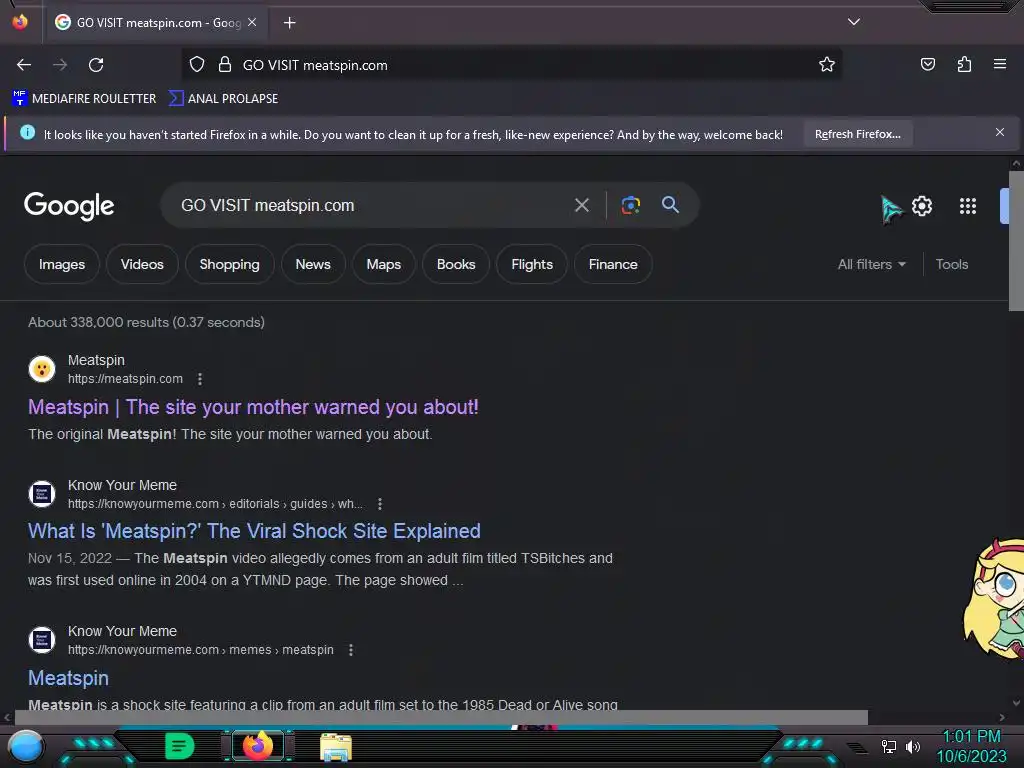Open the Extensions puzzle icon

964,64
